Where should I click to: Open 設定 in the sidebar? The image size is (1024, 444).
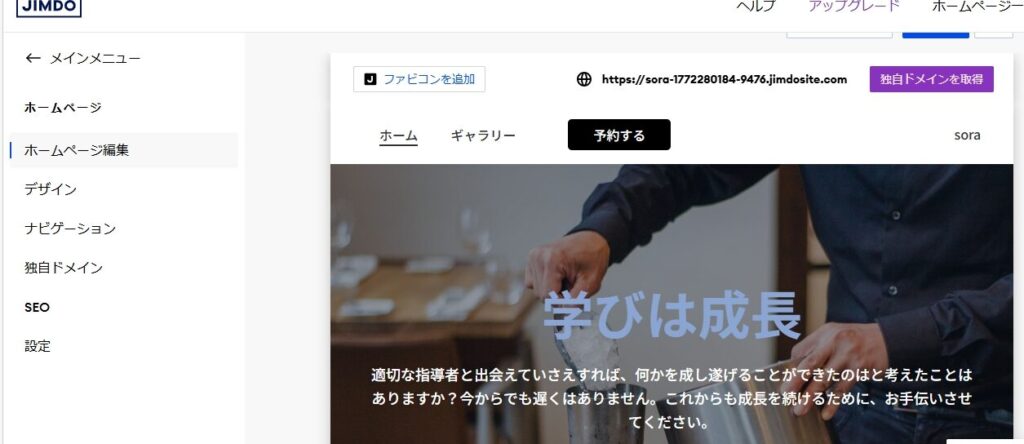click(37, 346)
